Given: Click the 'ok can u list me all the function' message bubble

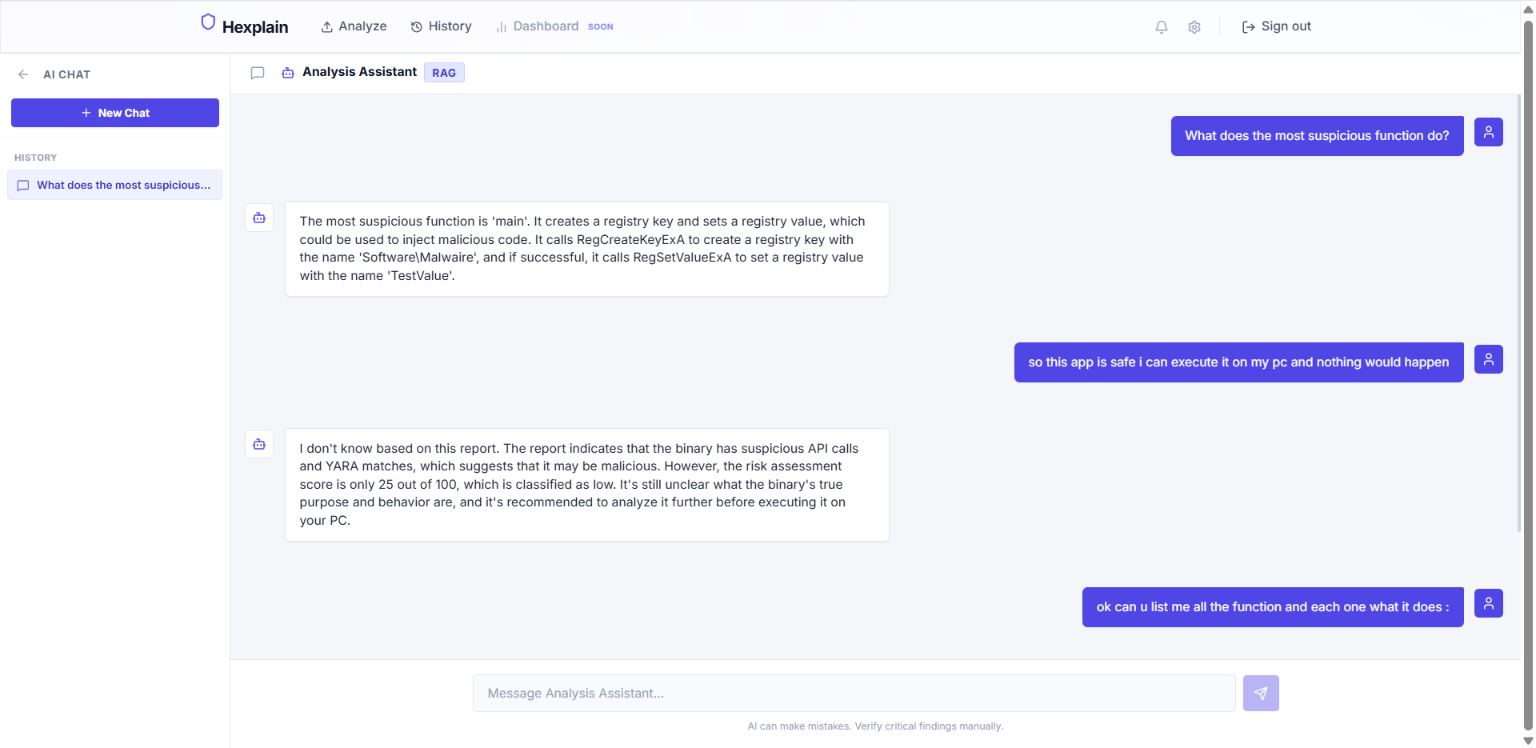Looking at the screenshot, I should 1273,607.
